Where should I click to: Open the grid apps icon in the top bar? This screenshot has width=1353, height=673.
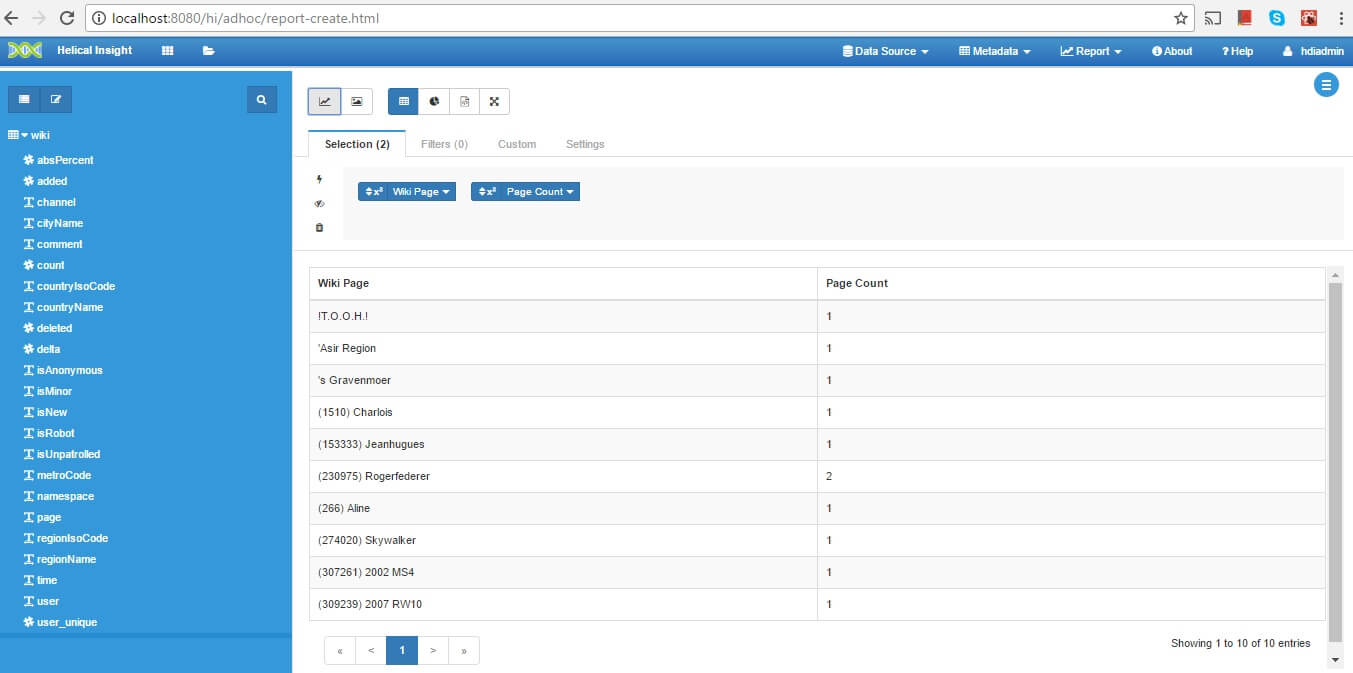tap(167, 50)
